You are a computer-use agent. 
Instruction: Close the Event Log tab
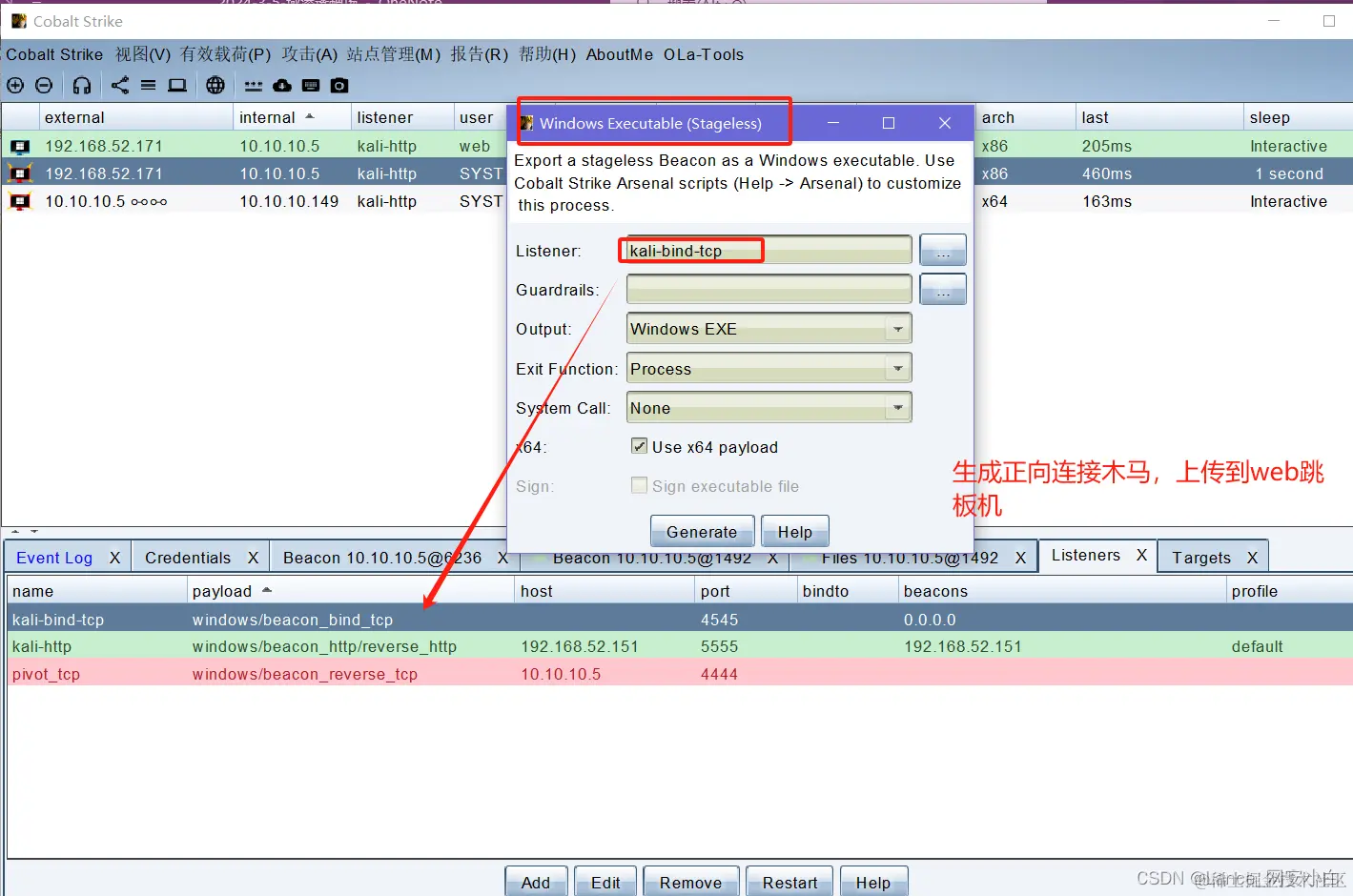tap(114, 558)
